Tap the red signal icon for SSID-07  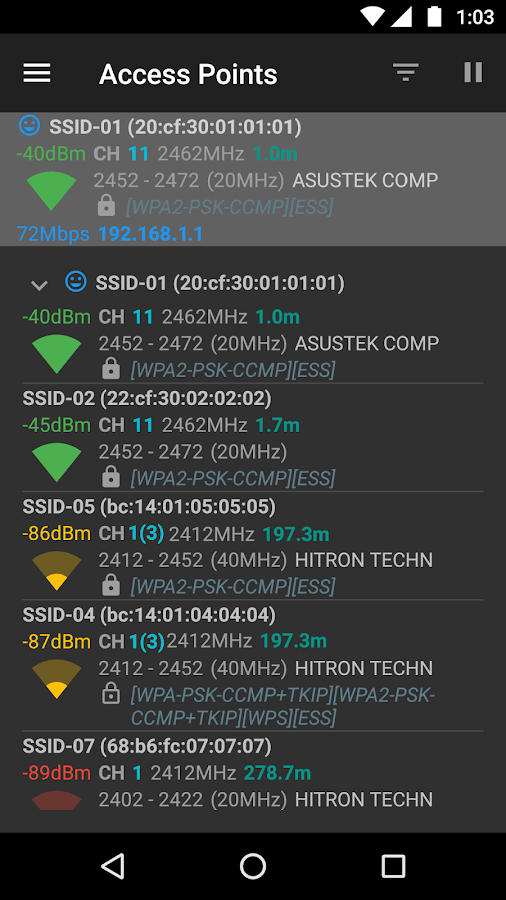(56, 800)
